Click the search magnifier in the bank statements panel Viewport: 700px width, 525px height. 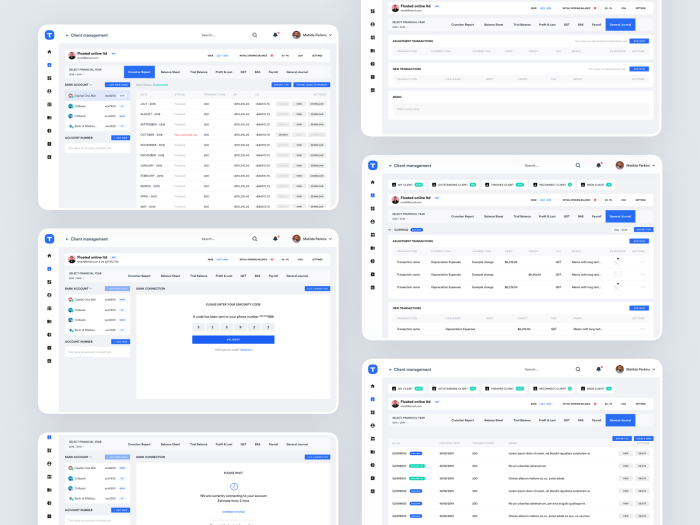click(x=254, y=35)
